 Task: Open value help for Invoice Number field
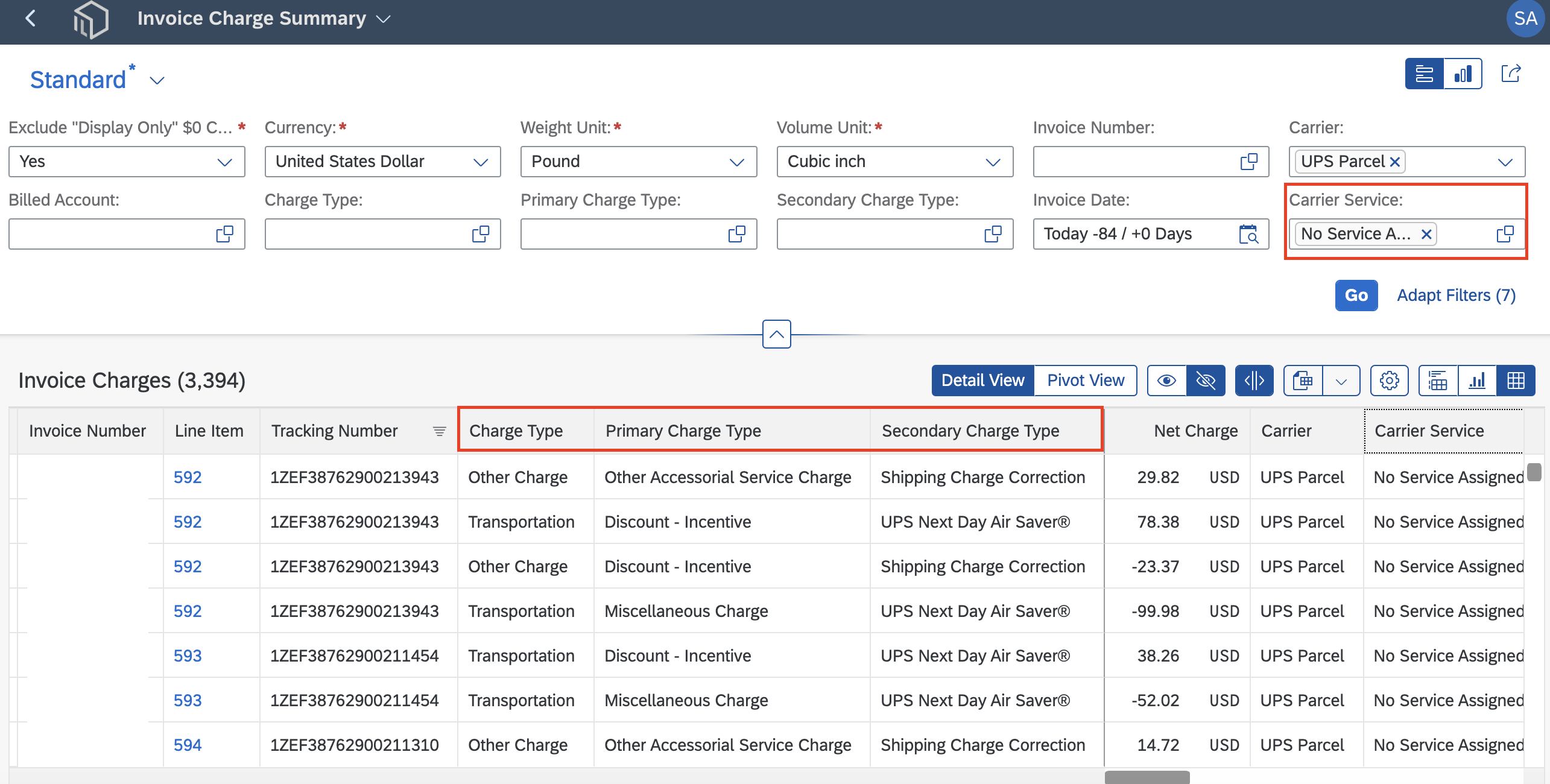pyautogui.click(x=1248, y=162)
